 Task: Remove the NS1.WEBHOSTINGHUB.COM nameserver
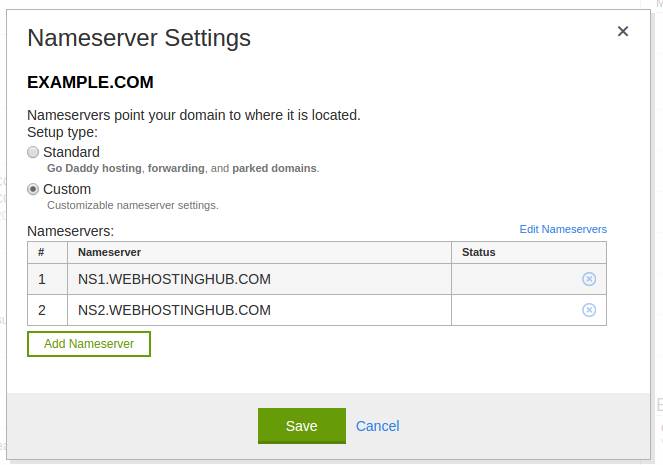coord(589,279)
